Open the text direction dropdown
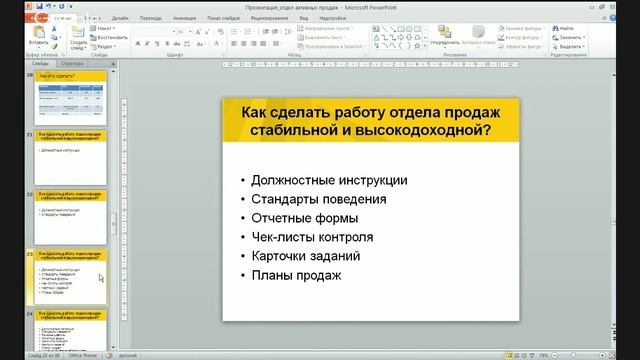640x360 pixels. [x=325, y=28]
